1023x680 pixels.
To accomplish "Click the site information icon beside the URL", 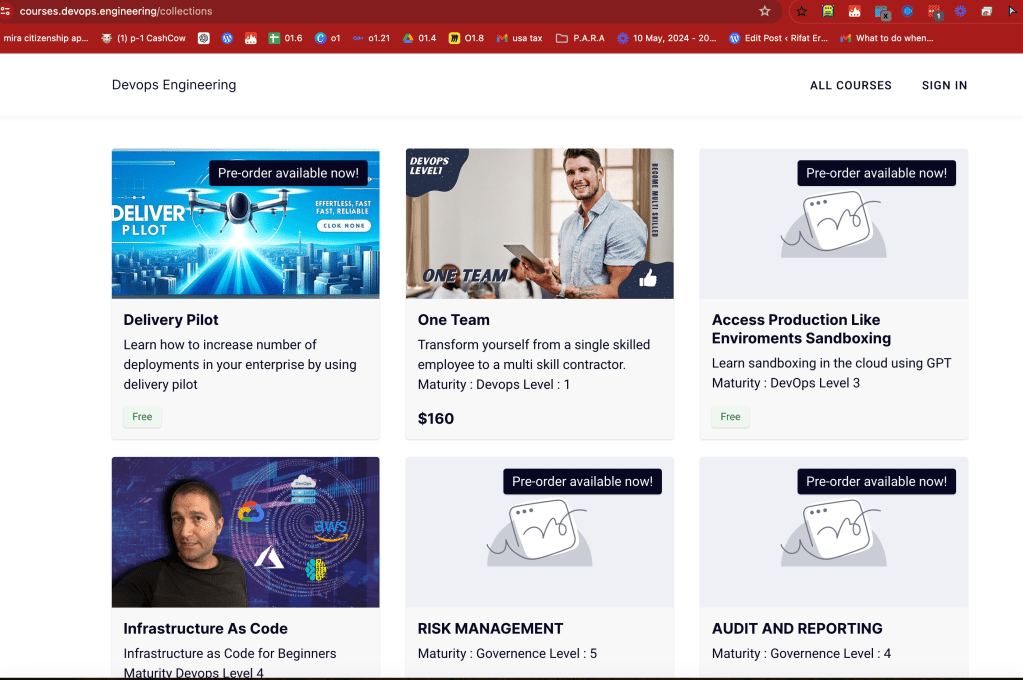I will [5, 11].
